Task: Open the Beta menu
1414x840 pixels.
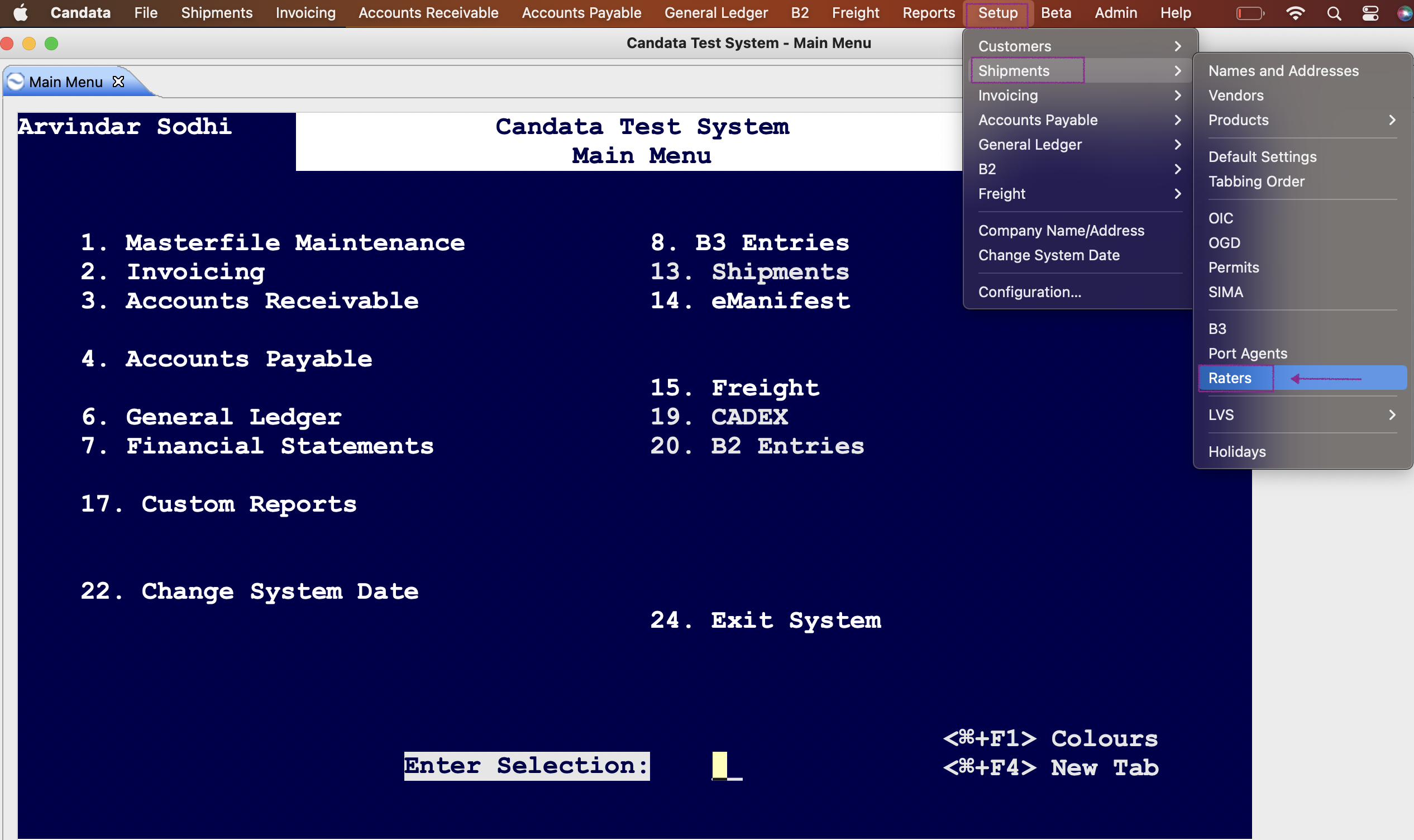Action: coord(1056,13)
